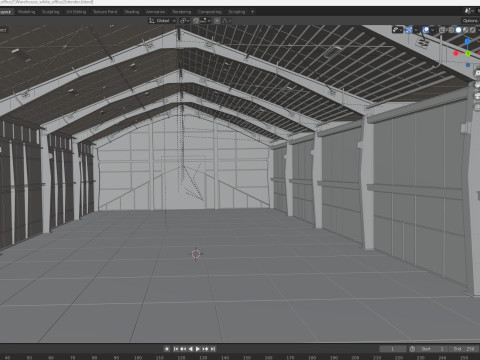The height and width of the screenshot is (360, 480).
Task: Open the Options dropdown in header
Action: tap(470, 21)
